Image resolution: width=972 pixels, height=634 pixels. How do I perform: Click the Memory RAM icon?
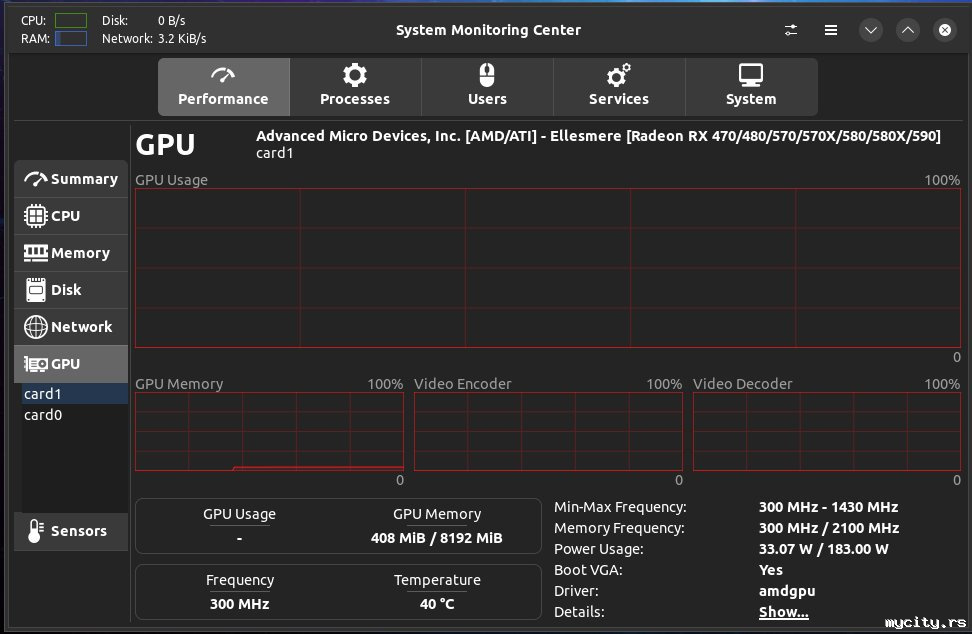[36, 253]
